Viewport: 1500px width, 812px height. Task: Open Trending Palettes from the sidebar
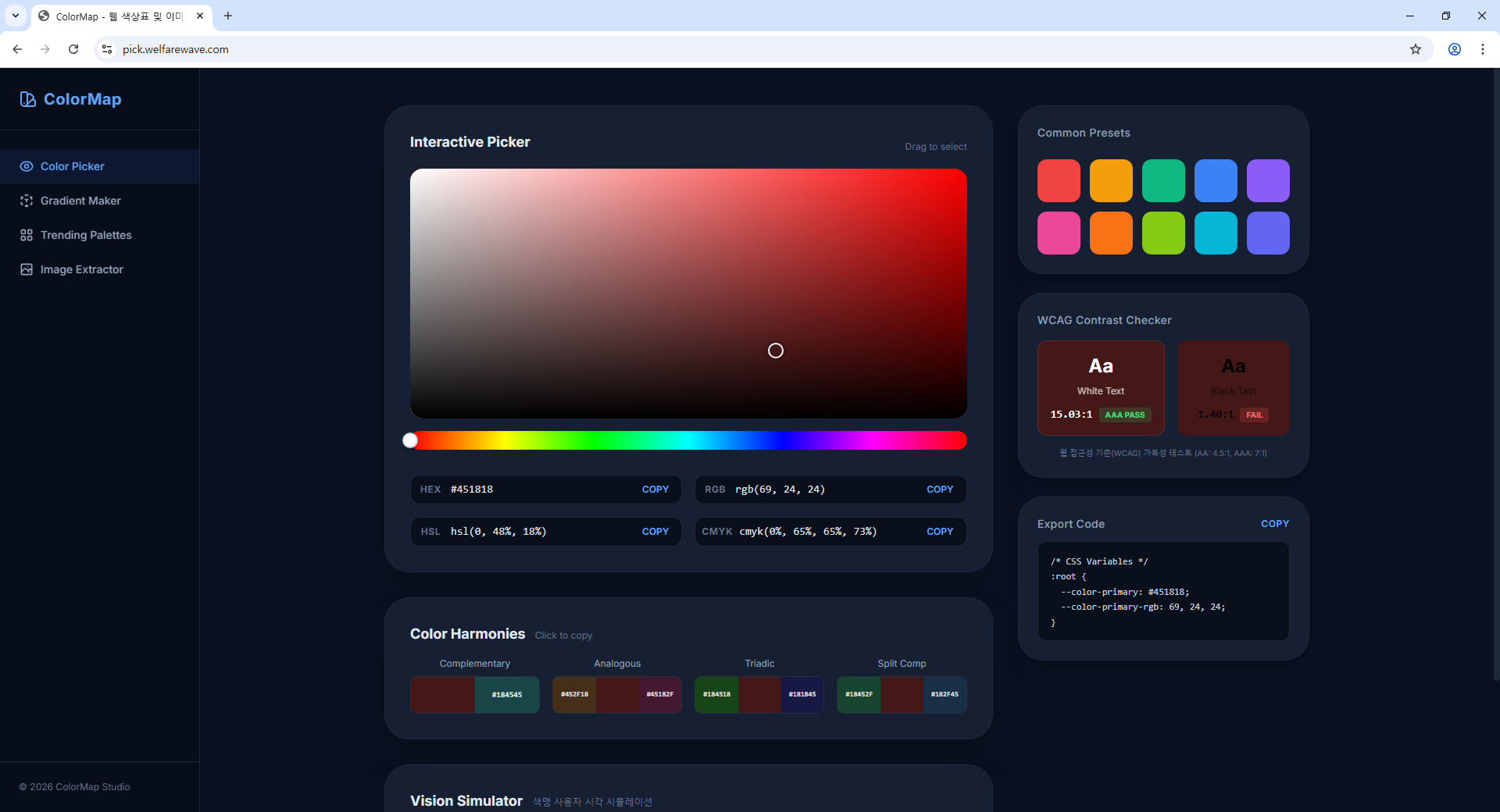pos(99,235)
